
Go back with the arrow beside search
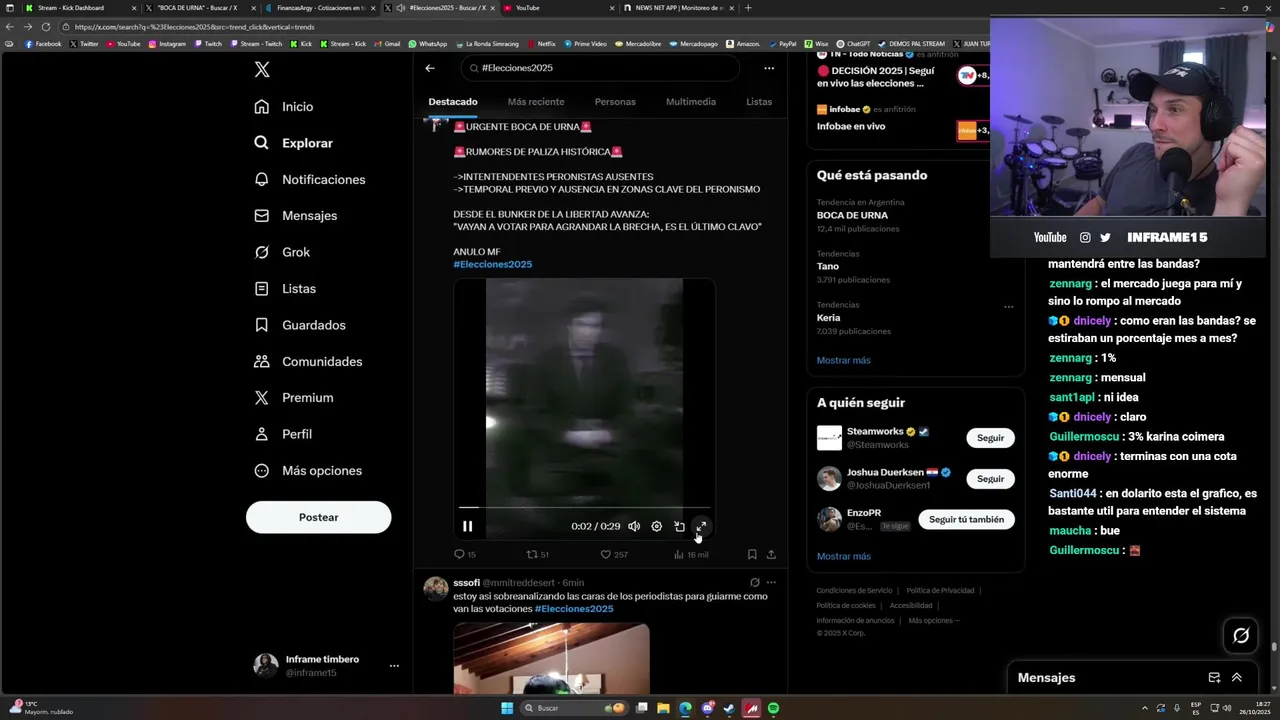click(430, 68)
